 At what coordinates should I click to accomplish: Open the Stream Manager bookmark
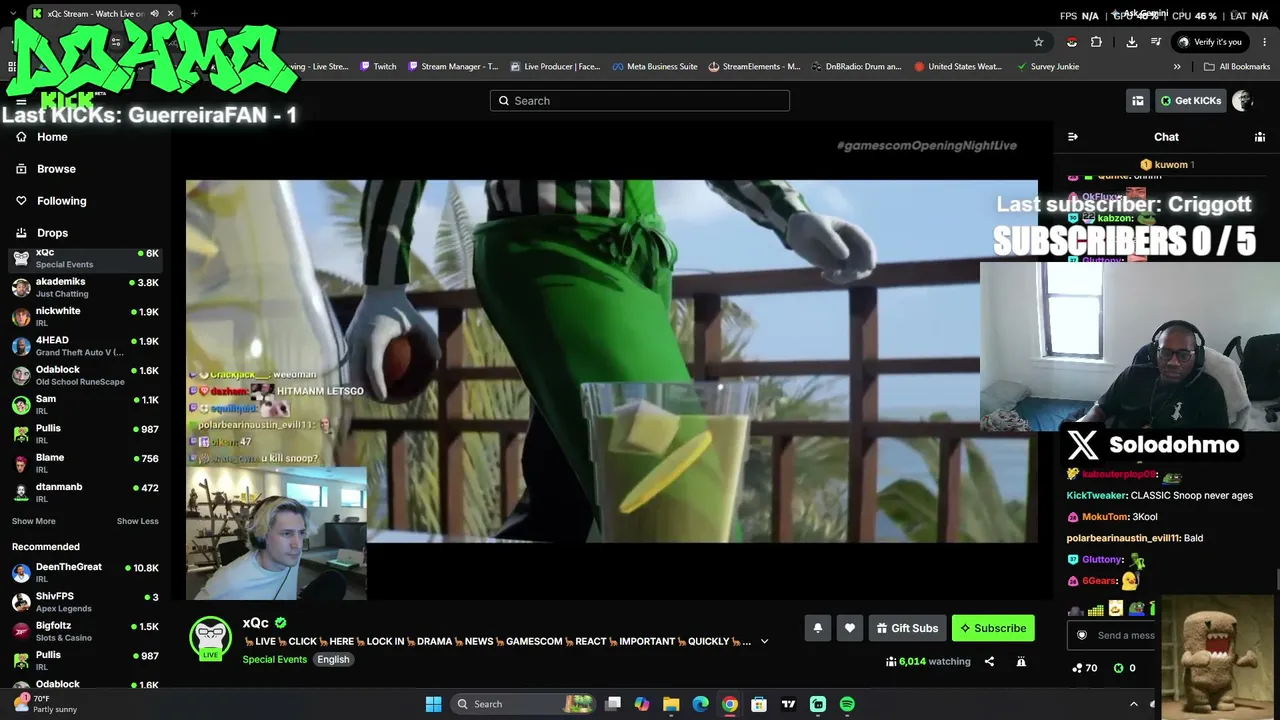pyautogui.click(x=452, y=67)
